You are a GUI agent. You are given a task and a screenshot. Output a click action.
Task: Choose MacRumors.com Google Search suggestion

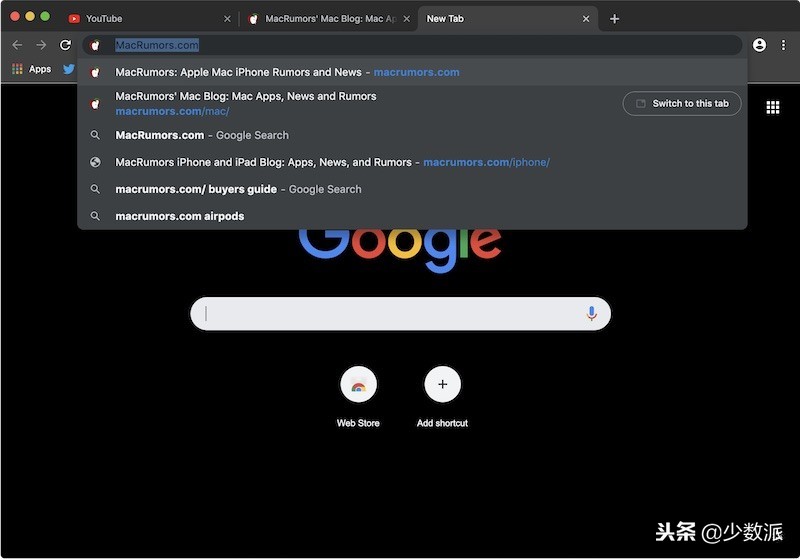point(412,135)
